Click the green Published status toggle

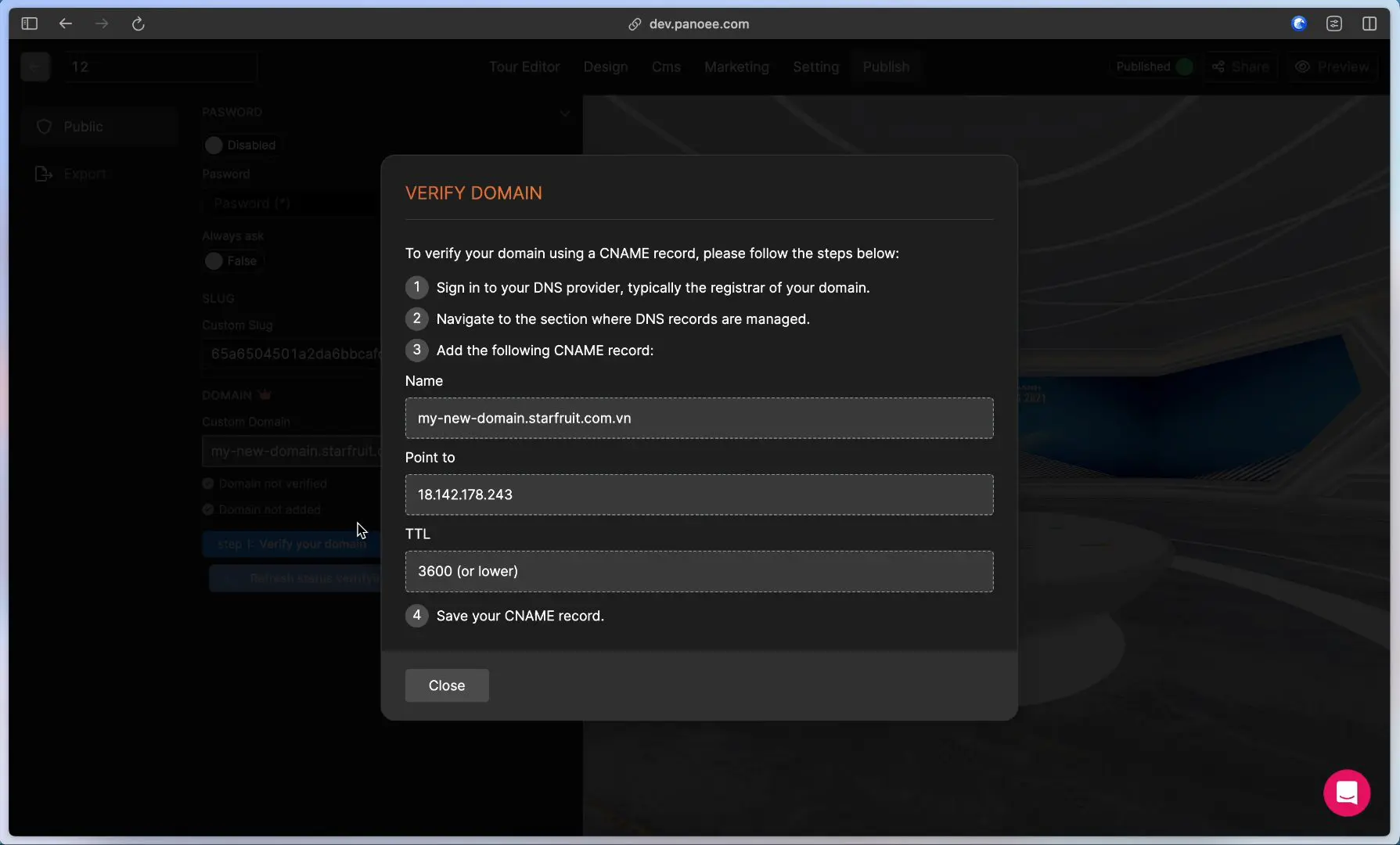1184,67
